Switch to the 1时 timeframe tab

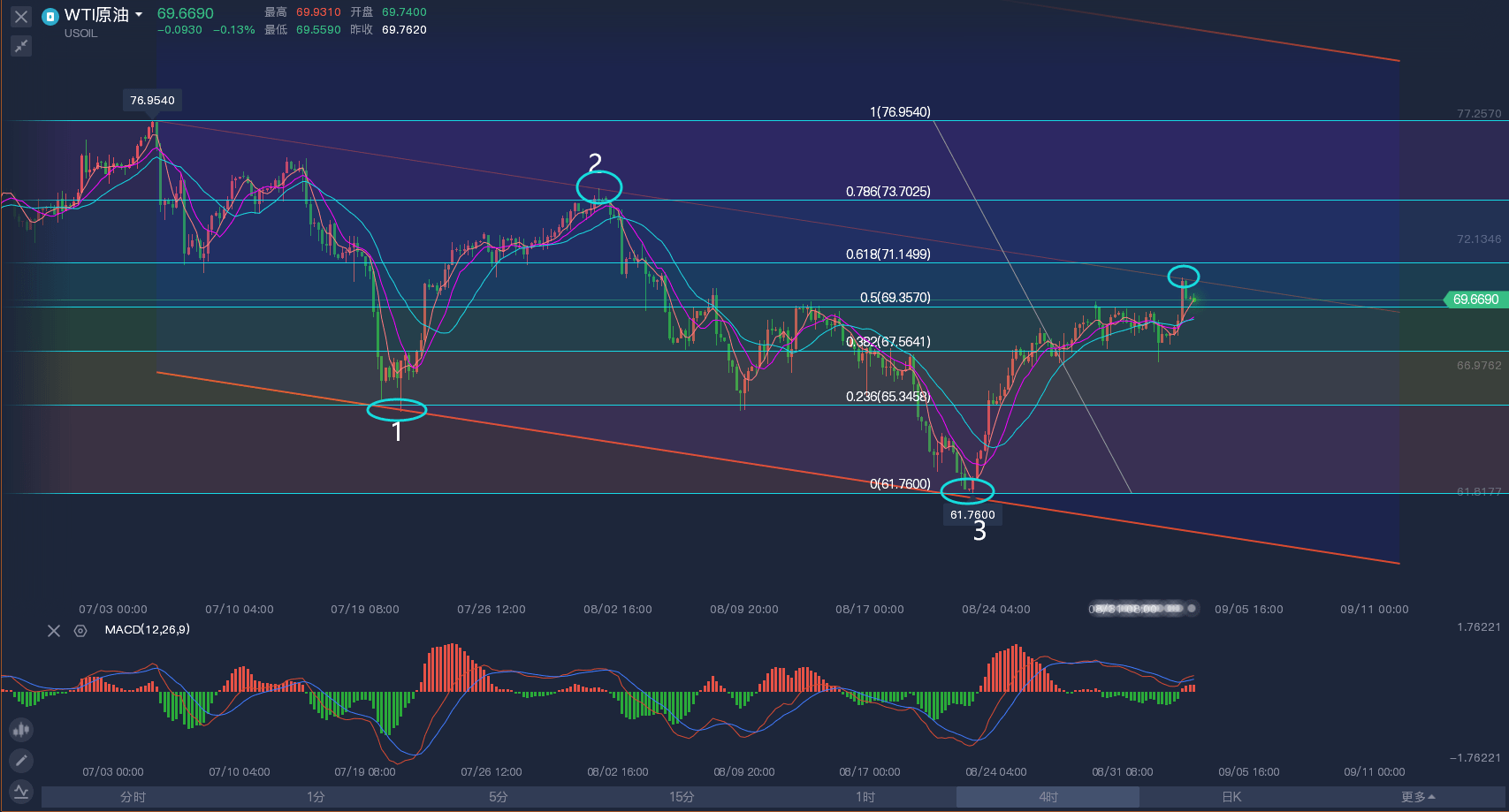click(x=865, y=797)
